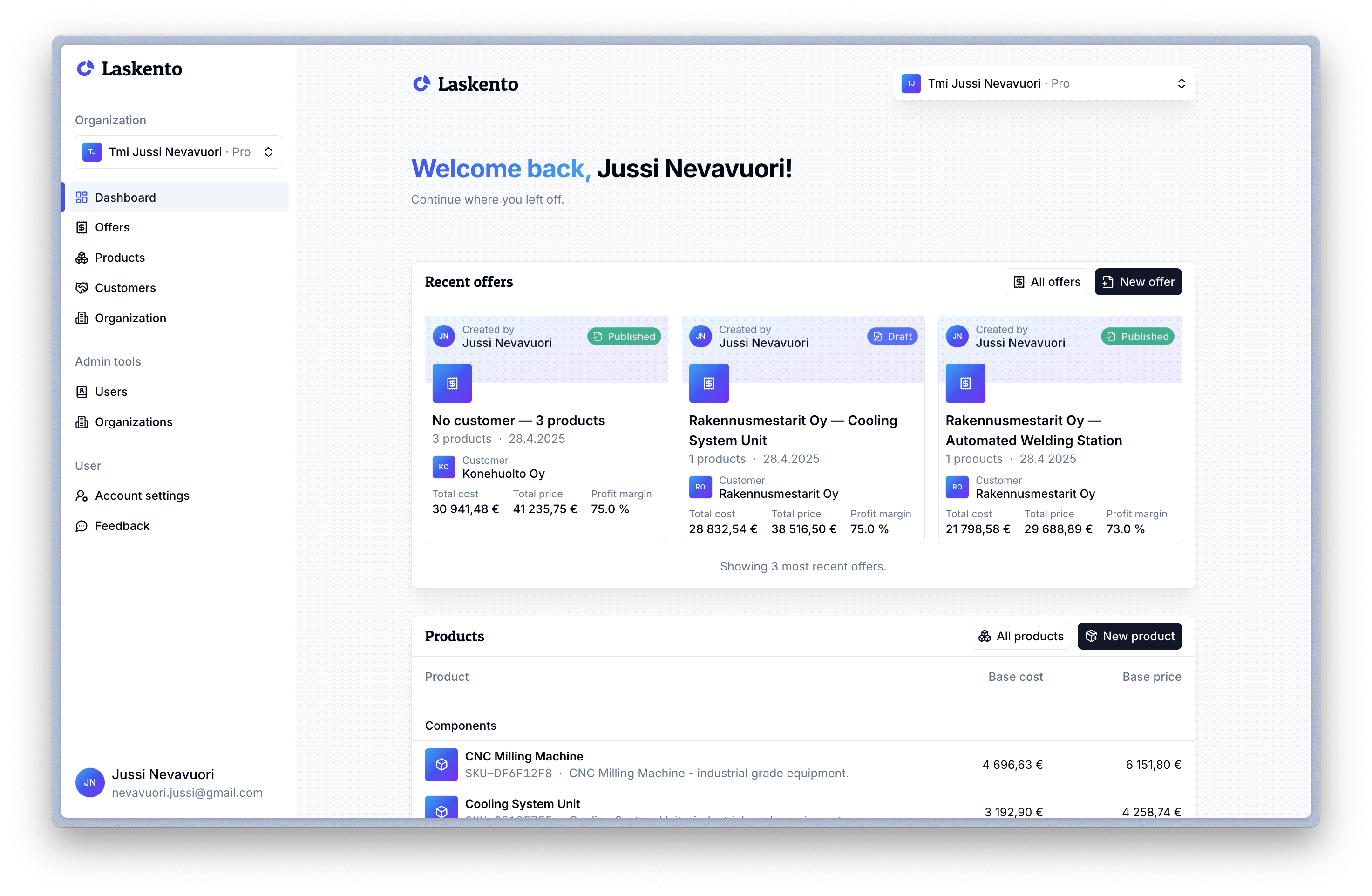
Task: Click the Laskento logo in the sidebar
Action: tap(129, 68)
